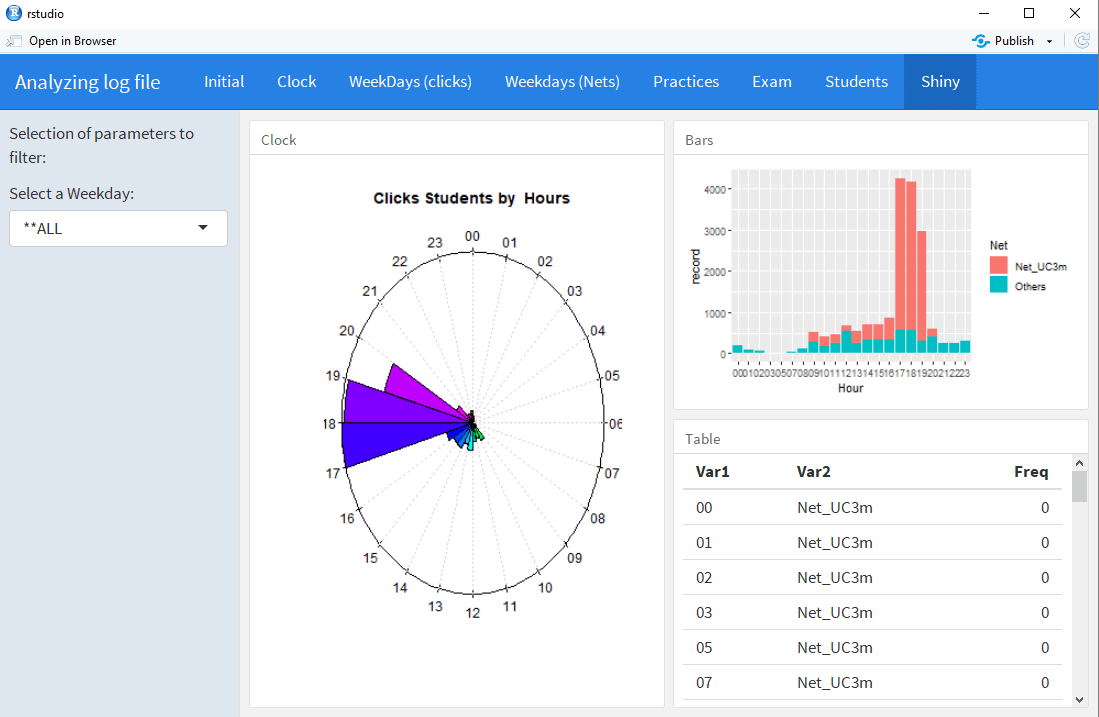This screenshot has width=1099, height=717.
Task: Expand the Publish dropdown arrow
Action: click(x=1048, y=40)
